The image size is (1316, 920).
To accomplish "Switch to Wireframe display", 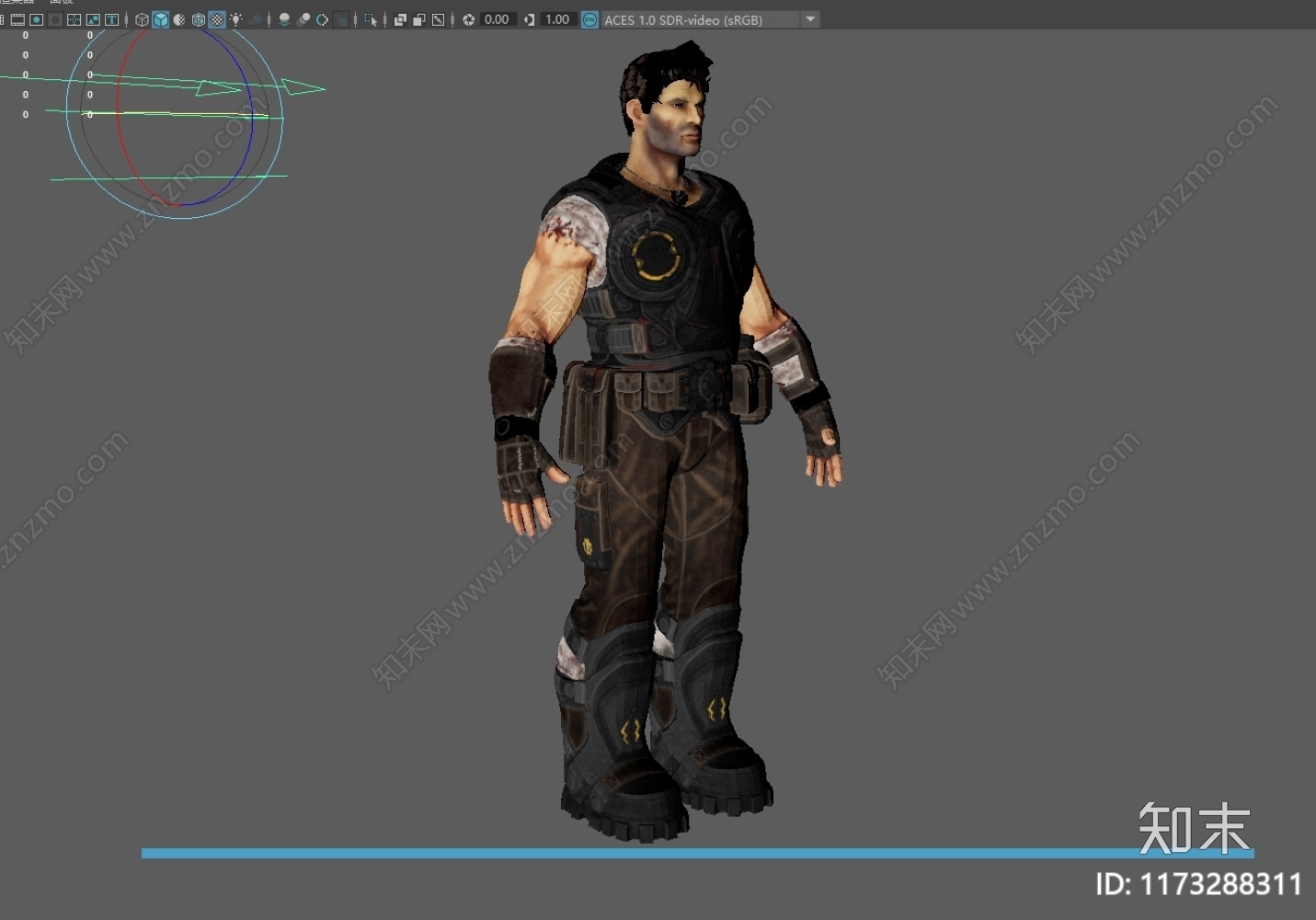I will [142, 19].
